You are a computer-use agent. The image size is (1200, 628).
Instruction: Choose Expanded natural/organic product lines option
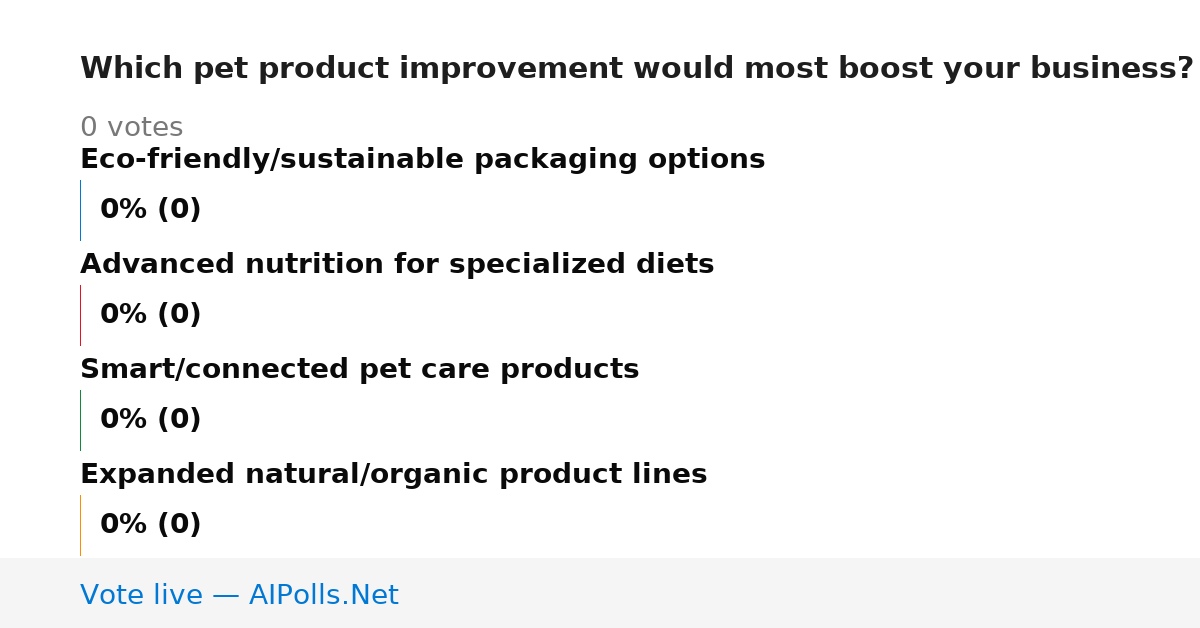[x=393, y=475]
